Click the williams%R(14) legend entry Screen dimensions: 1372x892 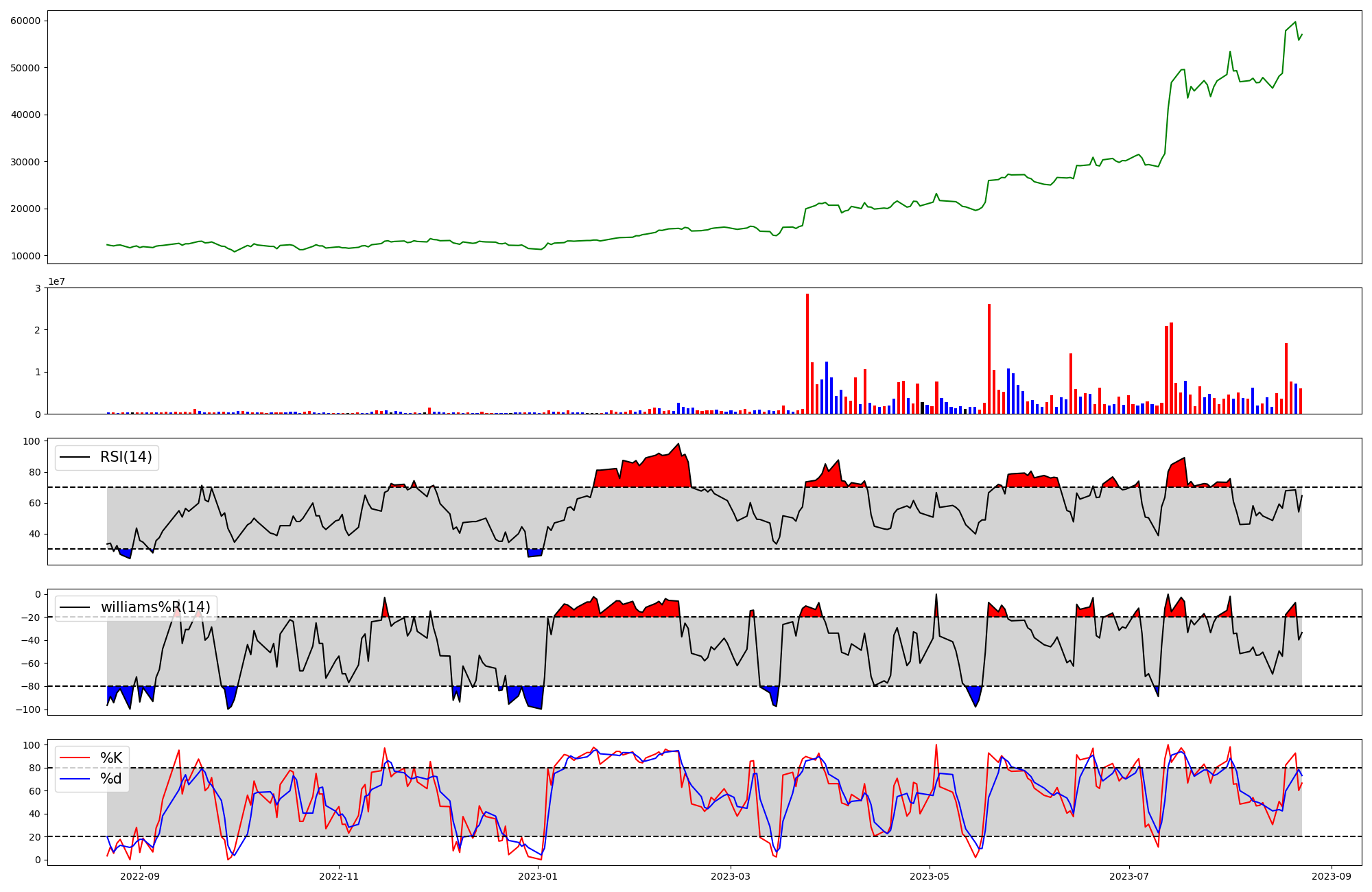[x=156, y=607]
